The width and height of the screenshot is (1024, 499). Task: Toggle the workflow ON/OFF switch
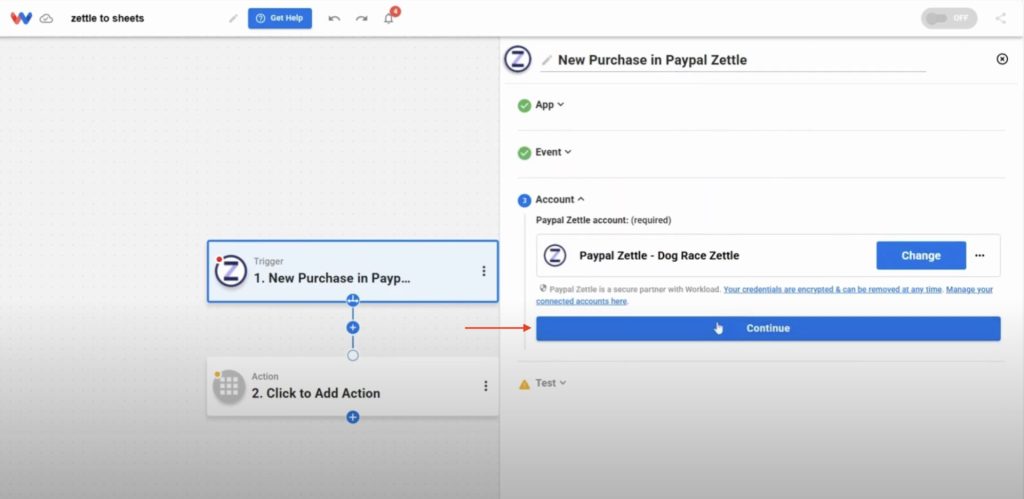coord(949,18)
